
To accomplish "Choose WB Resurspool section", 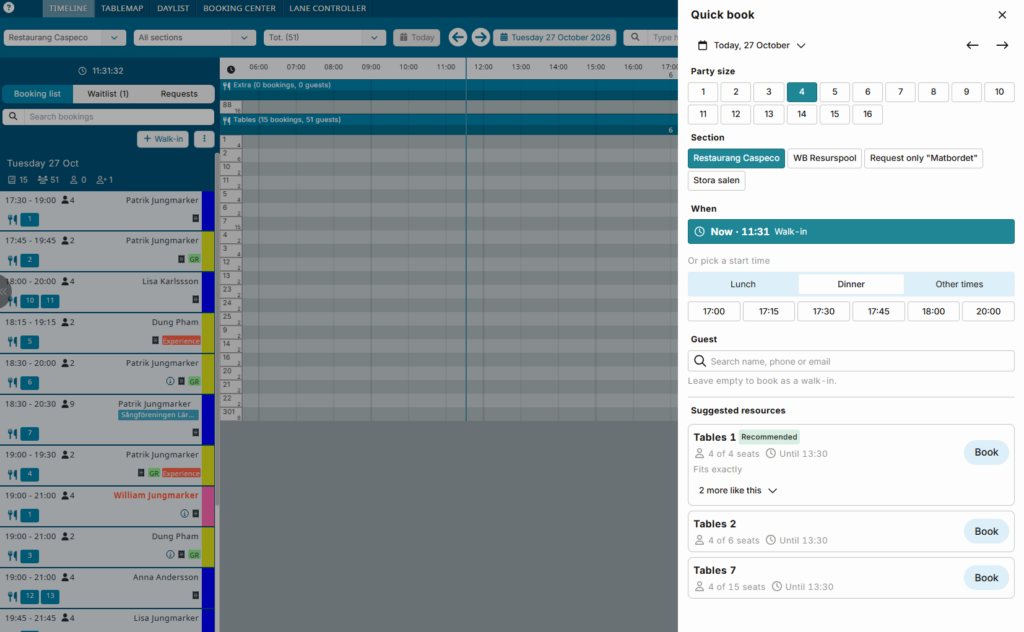I will [824, 158].
